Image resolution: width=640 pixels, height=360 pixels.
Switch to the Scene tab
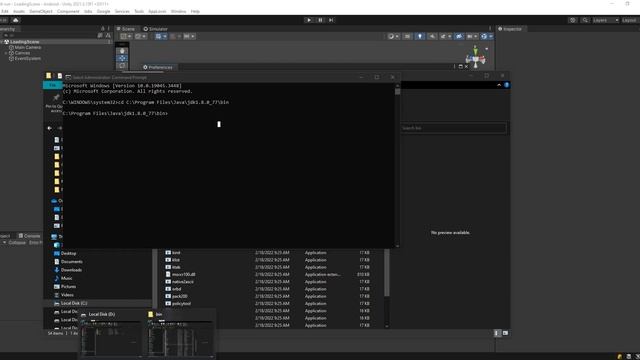click(x=126, y=29)
